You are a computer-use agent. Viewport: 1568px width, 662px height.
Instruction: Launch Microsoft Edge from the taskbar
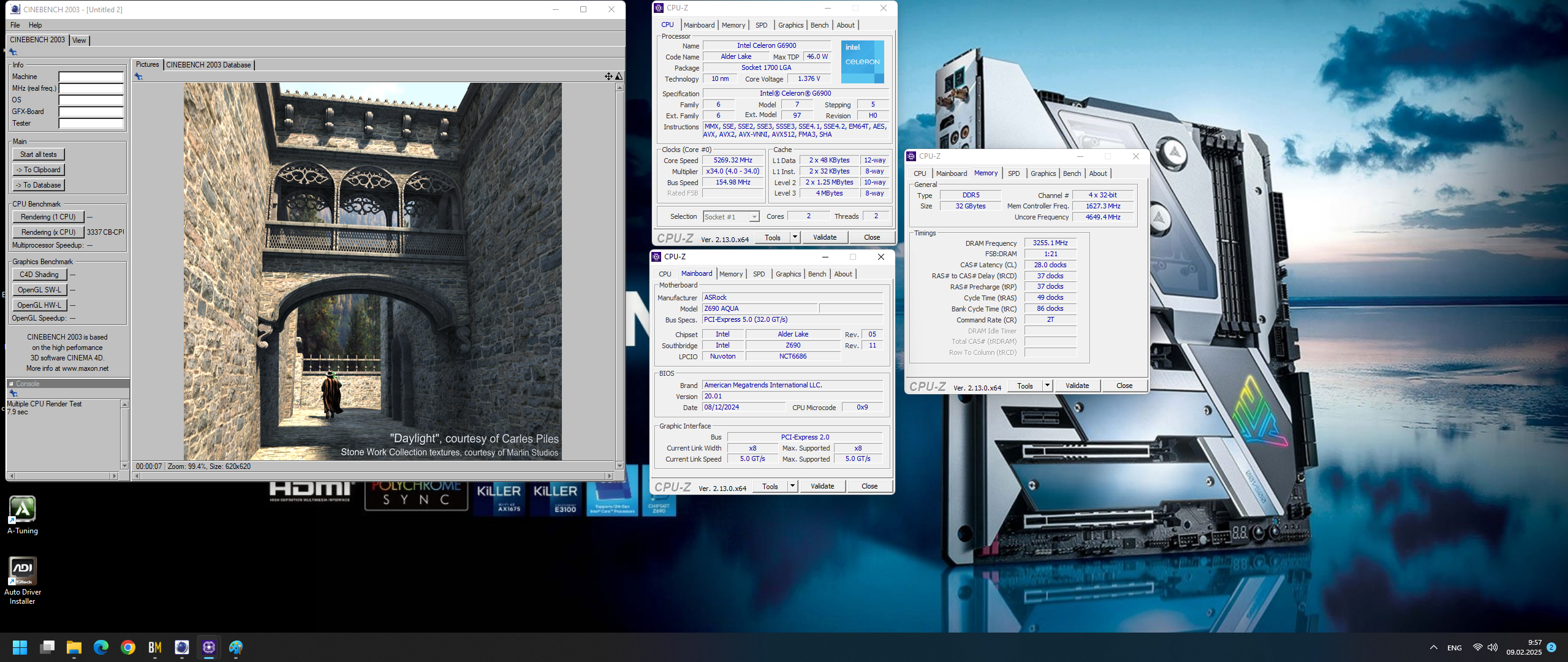tap(101, 647)
